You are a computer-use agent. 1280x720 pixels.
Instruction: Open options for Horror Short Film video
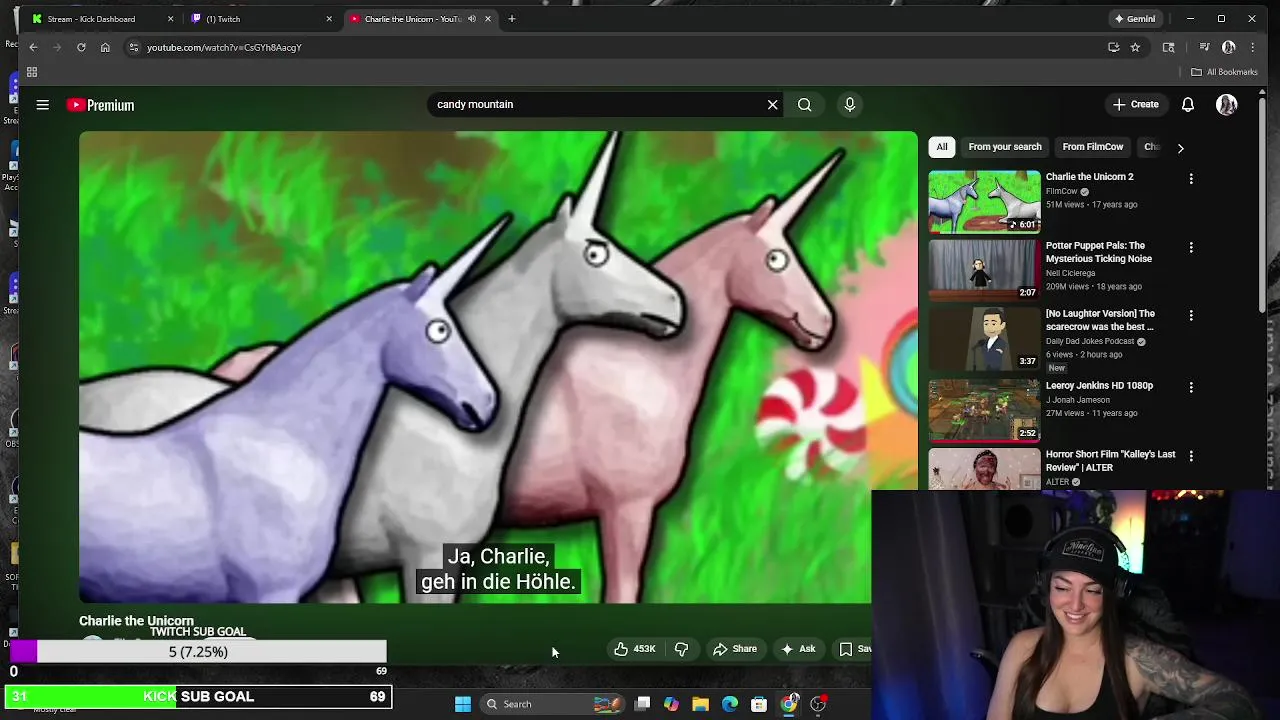[x=1191, y=456]
